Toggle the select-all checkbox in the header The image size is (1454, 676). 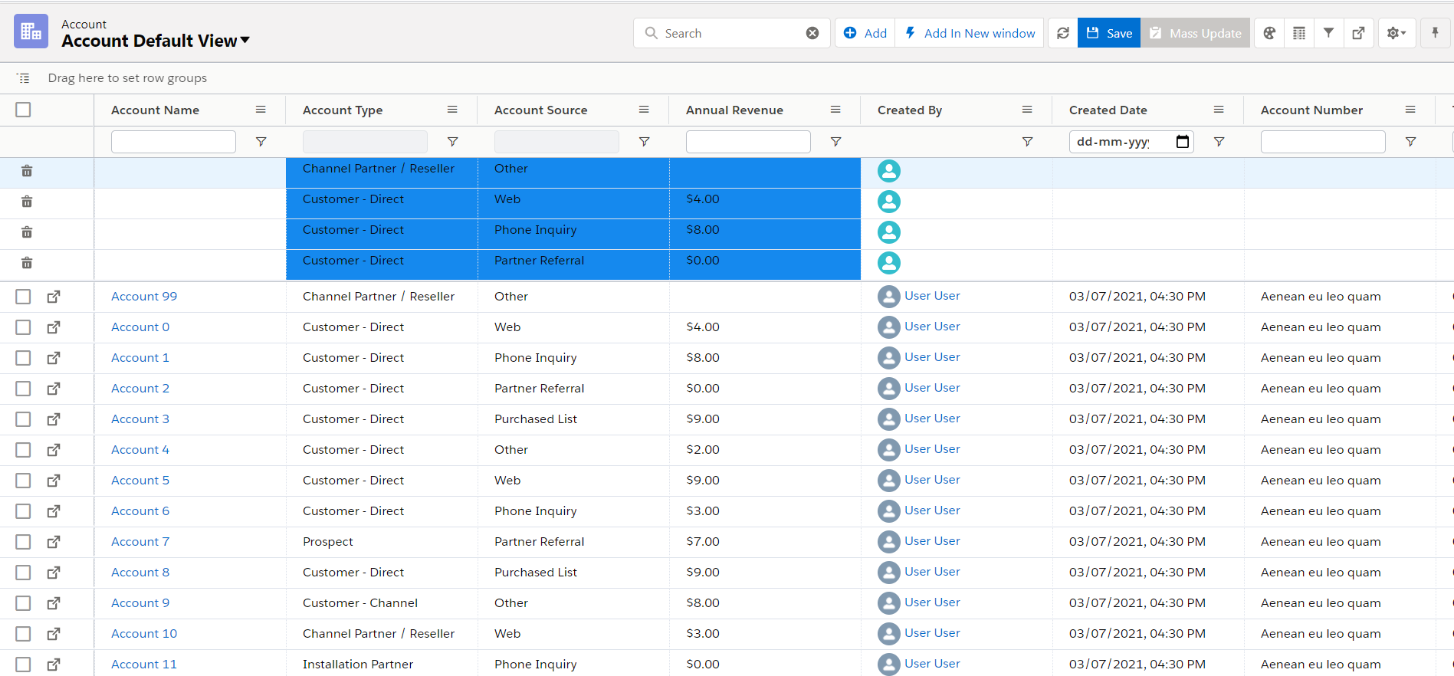pyautogui.click(x=23, y=110)
